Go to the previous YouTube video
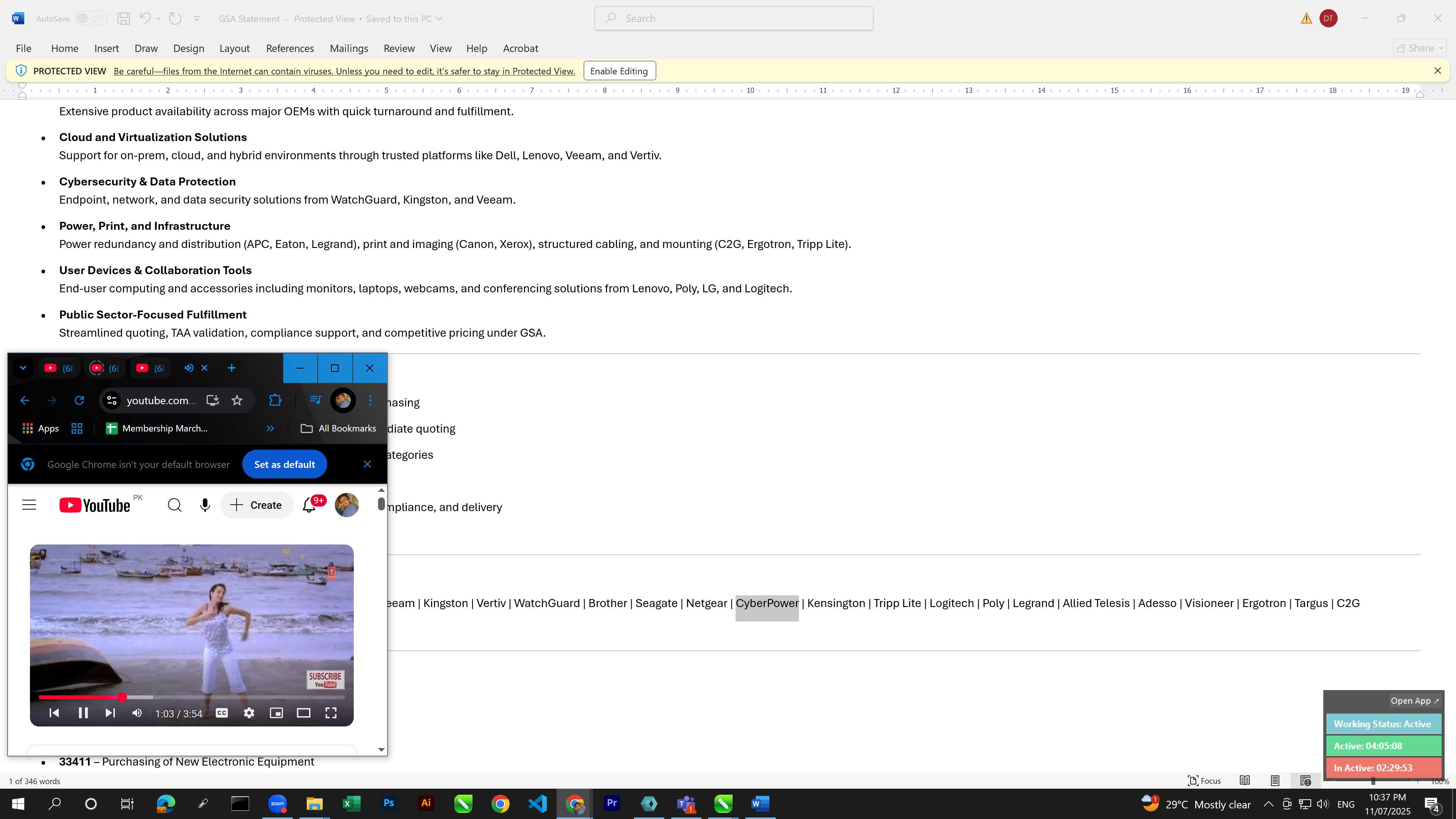This screenshot has height=819, width=1456. pos(54,713)
